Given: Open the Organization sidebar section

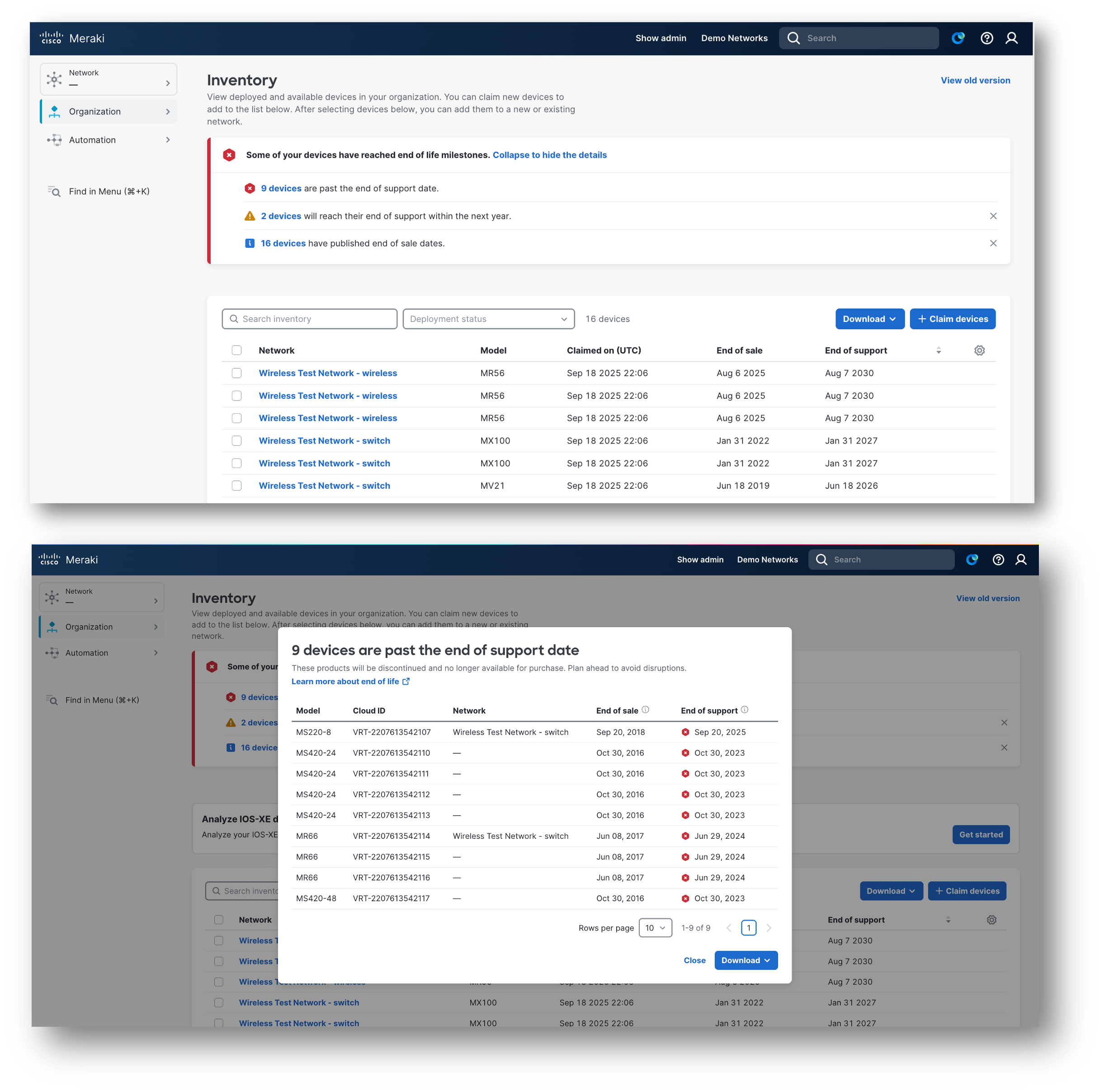Looking at the screenshot, I should tap(108, 111).
